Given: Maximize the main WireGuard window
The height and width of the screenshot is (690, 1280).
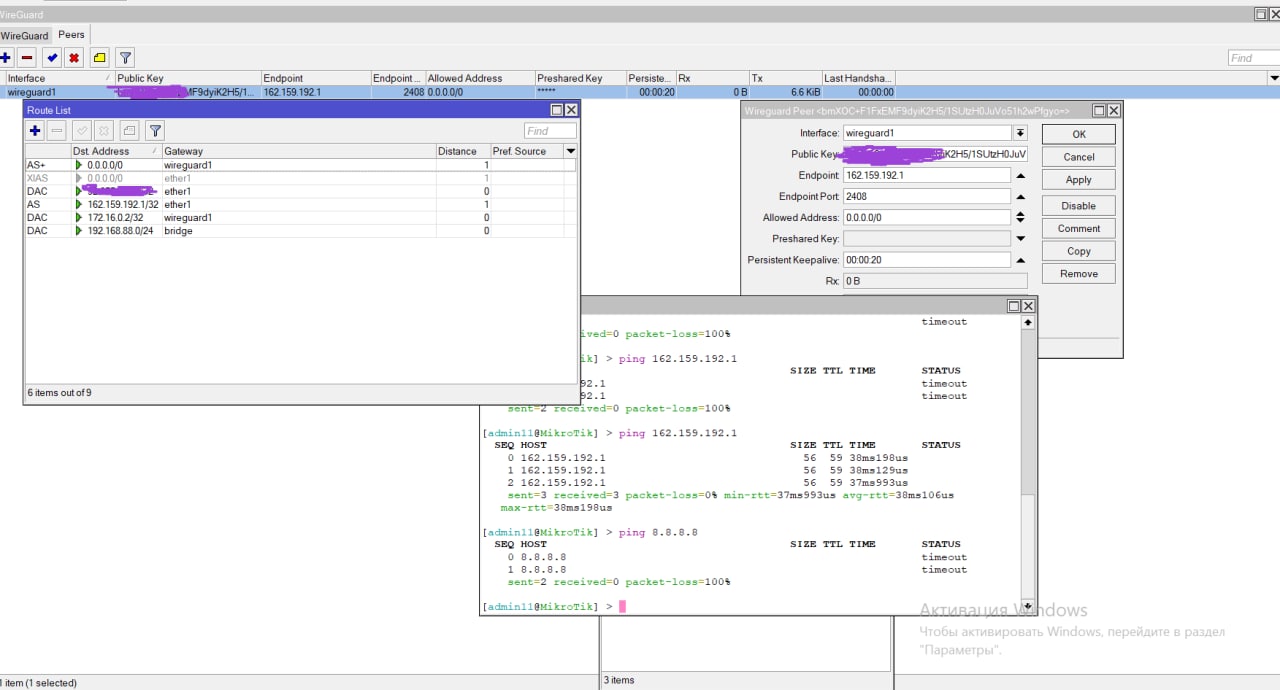Looking at the screenshot, I should (x=1262, y=14).
